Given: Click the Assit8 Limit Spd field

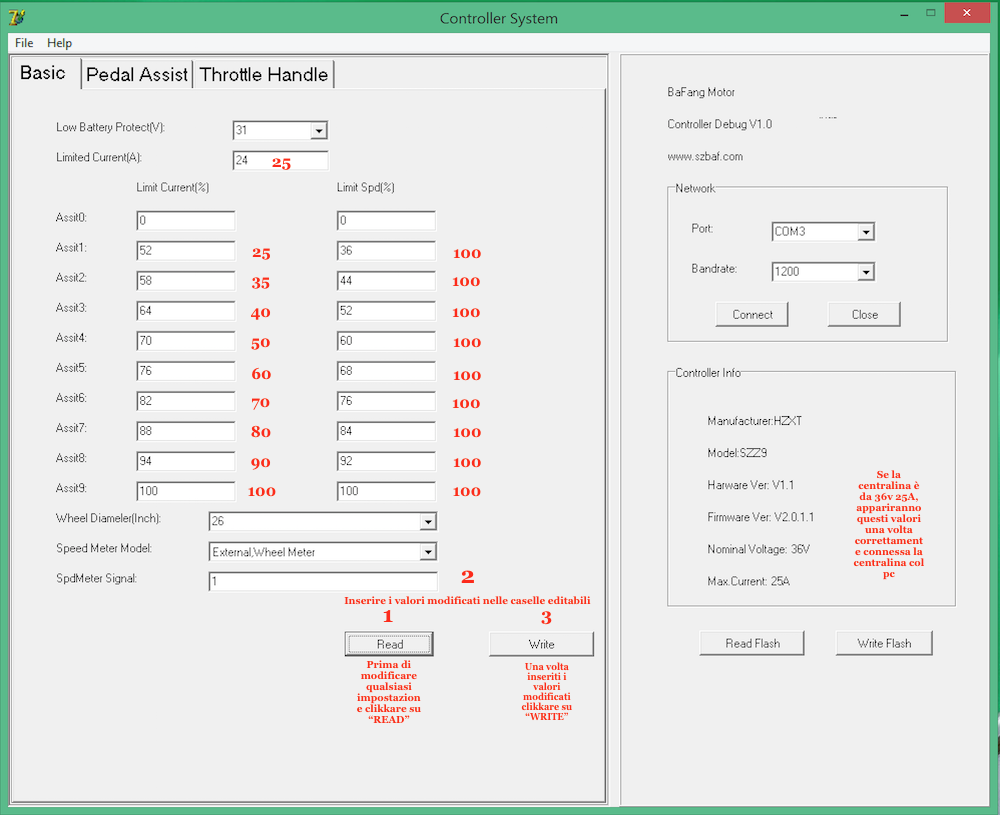Looking at the screenshot, I should click(x=386, y=461).
